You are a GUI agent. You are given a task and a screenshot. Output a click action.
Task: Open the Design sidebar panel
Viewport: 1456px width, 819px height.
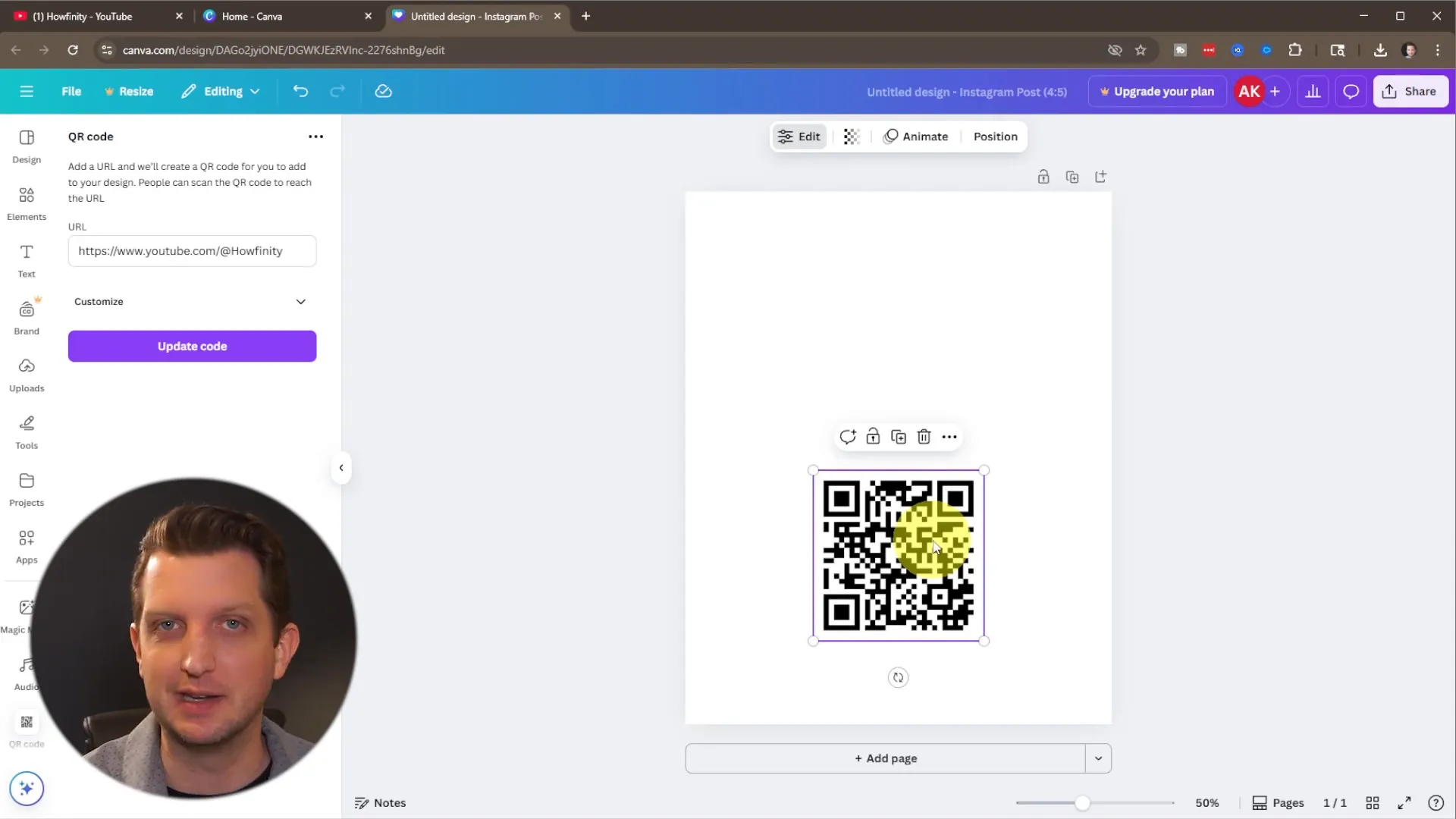click(27, 146)
